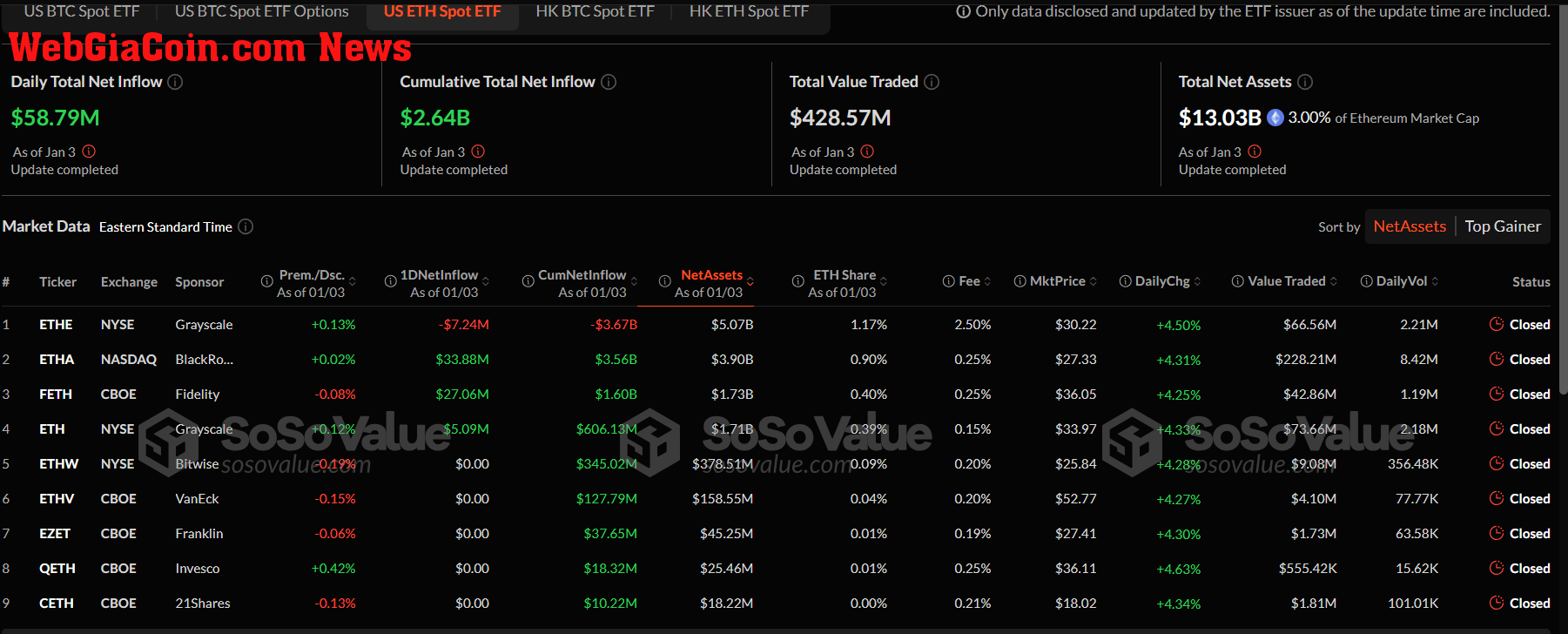Click info icon before CumNetInflow column header
Screen dimensions: 1568x634
click(528, 281)
